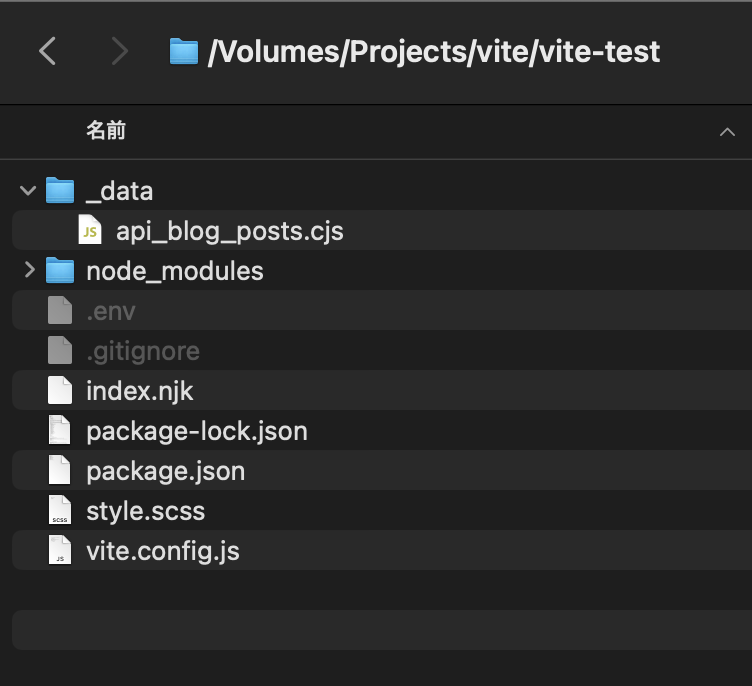Select the index.njk file name

tap(140, 391)
